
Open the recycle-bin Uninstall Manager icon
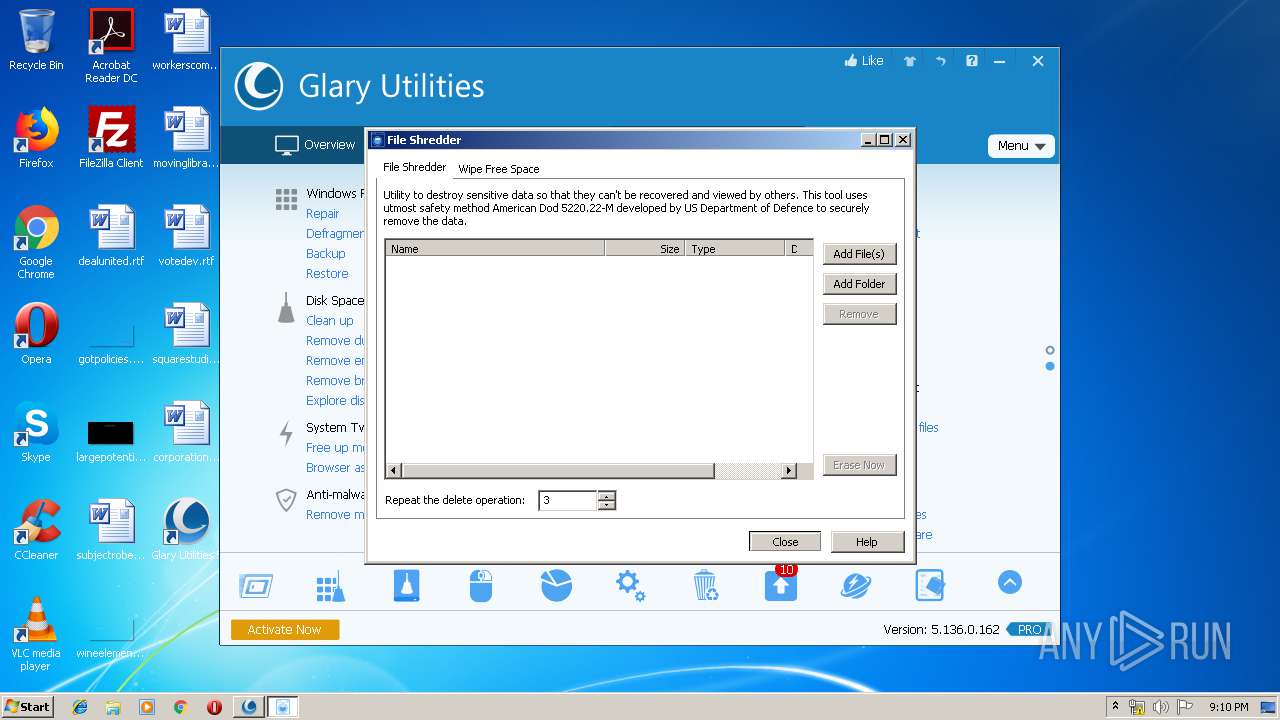tap(706, 586)
